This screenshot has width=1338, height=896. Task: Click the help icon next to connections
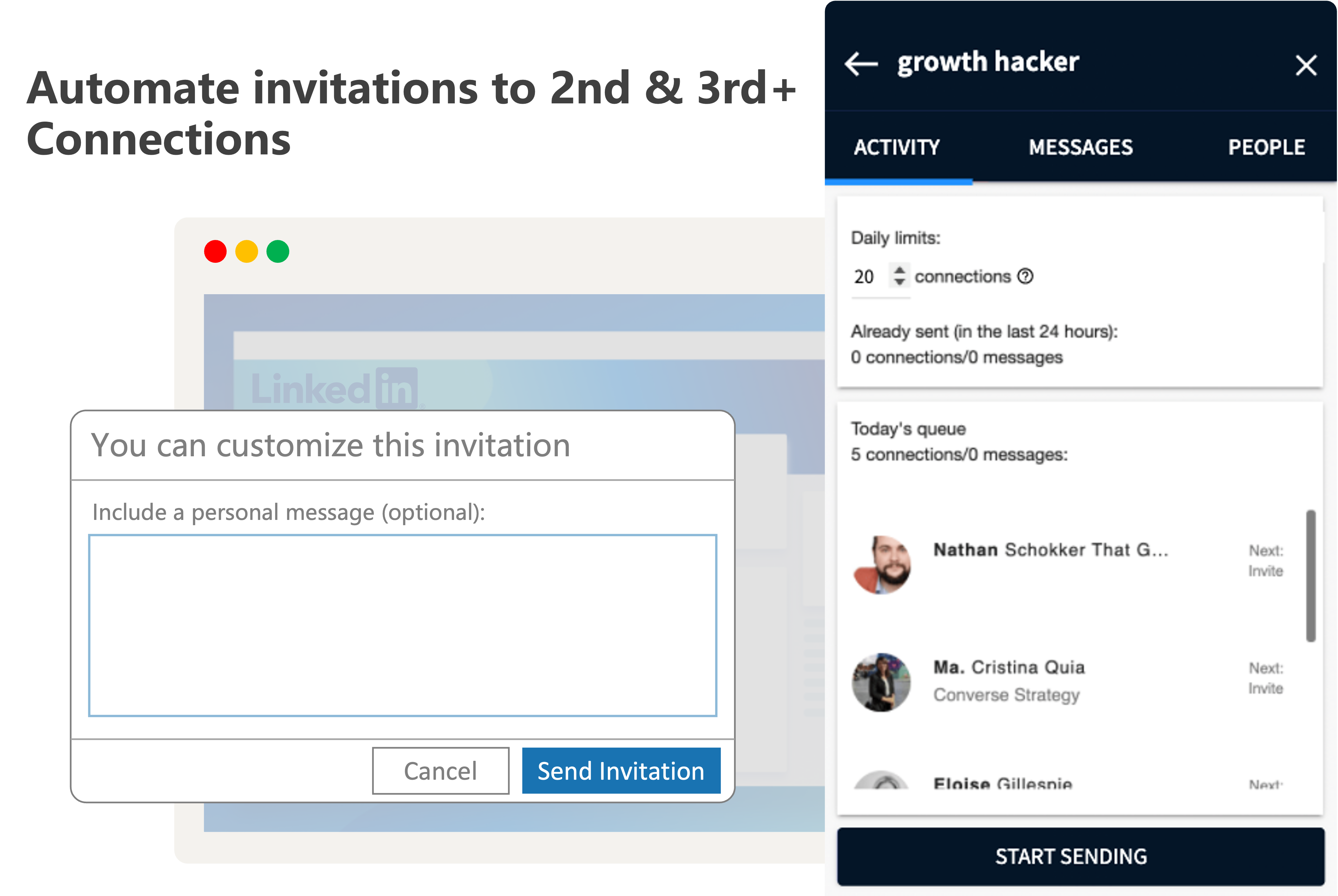pyautogui.click(x=1025, y=277)
